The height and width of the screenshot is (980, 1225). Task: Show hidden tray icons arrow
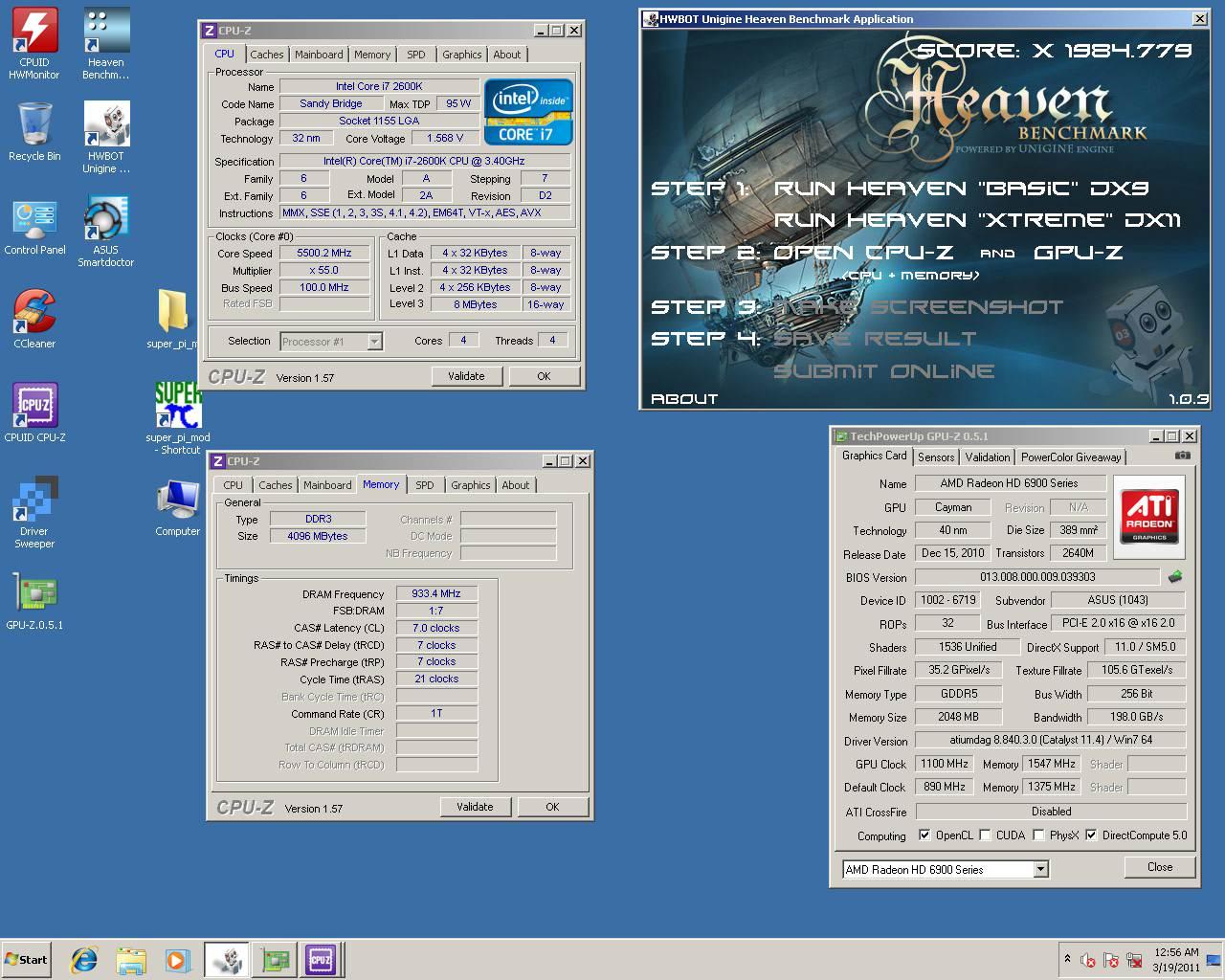coord(1067,959)
